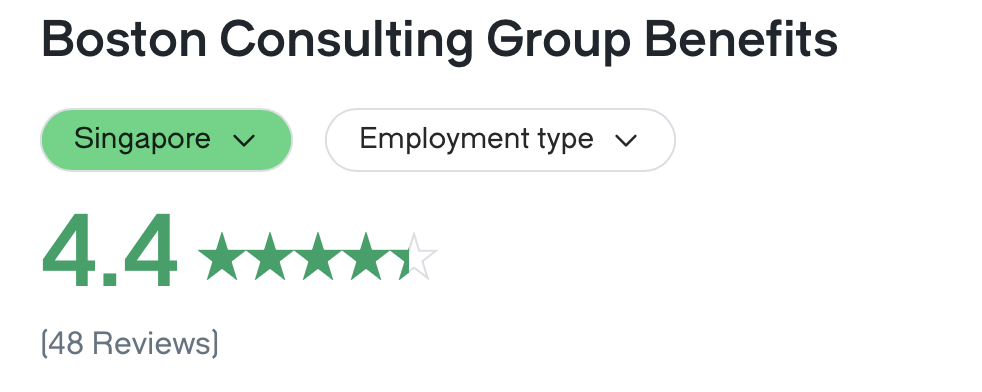Click the large 4.4 rating score
The image size is (982, 392).
(x=110, y=250)
